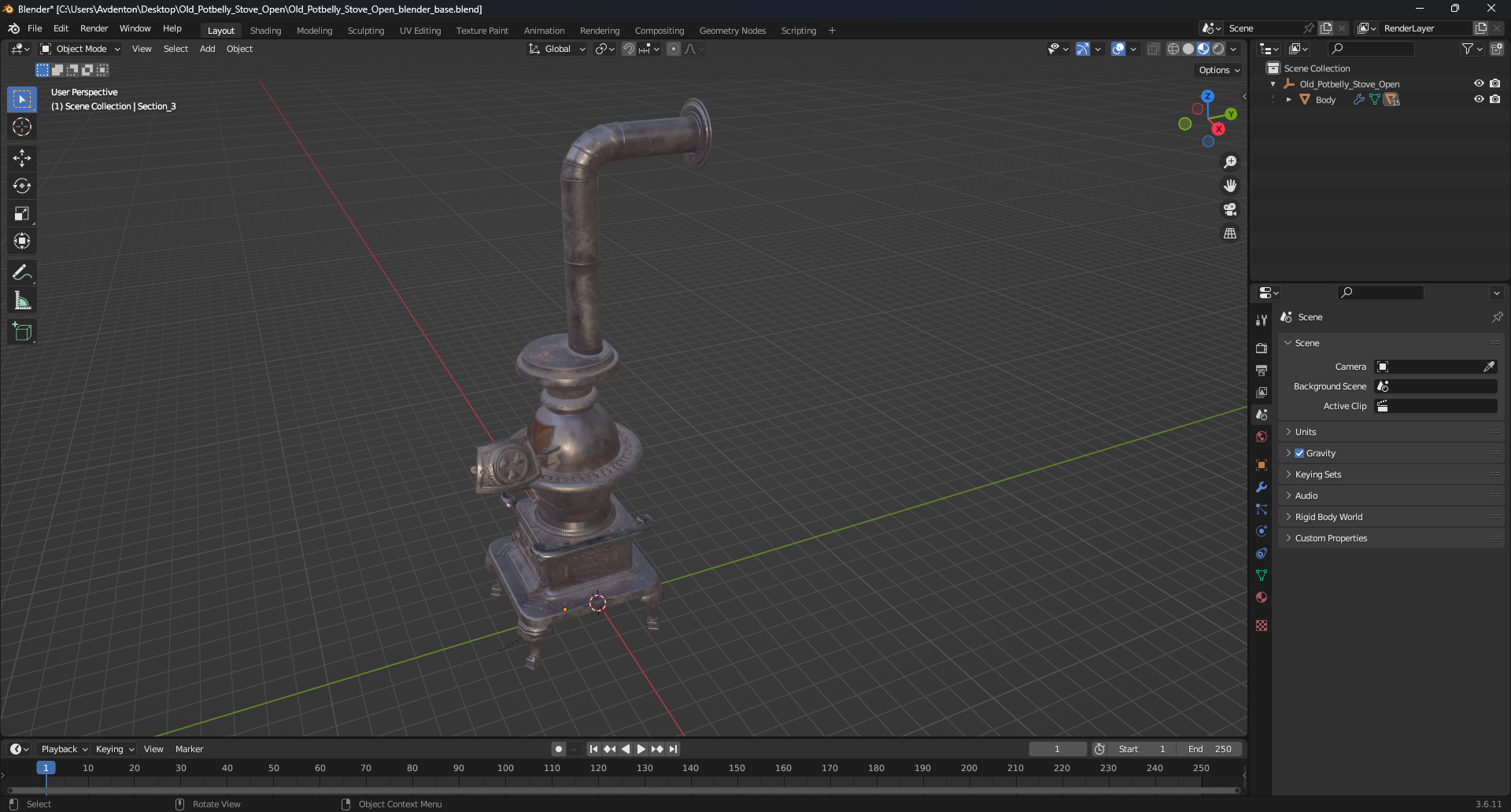Open the Playback dropdown in timeline

click(x=64, y=749)
